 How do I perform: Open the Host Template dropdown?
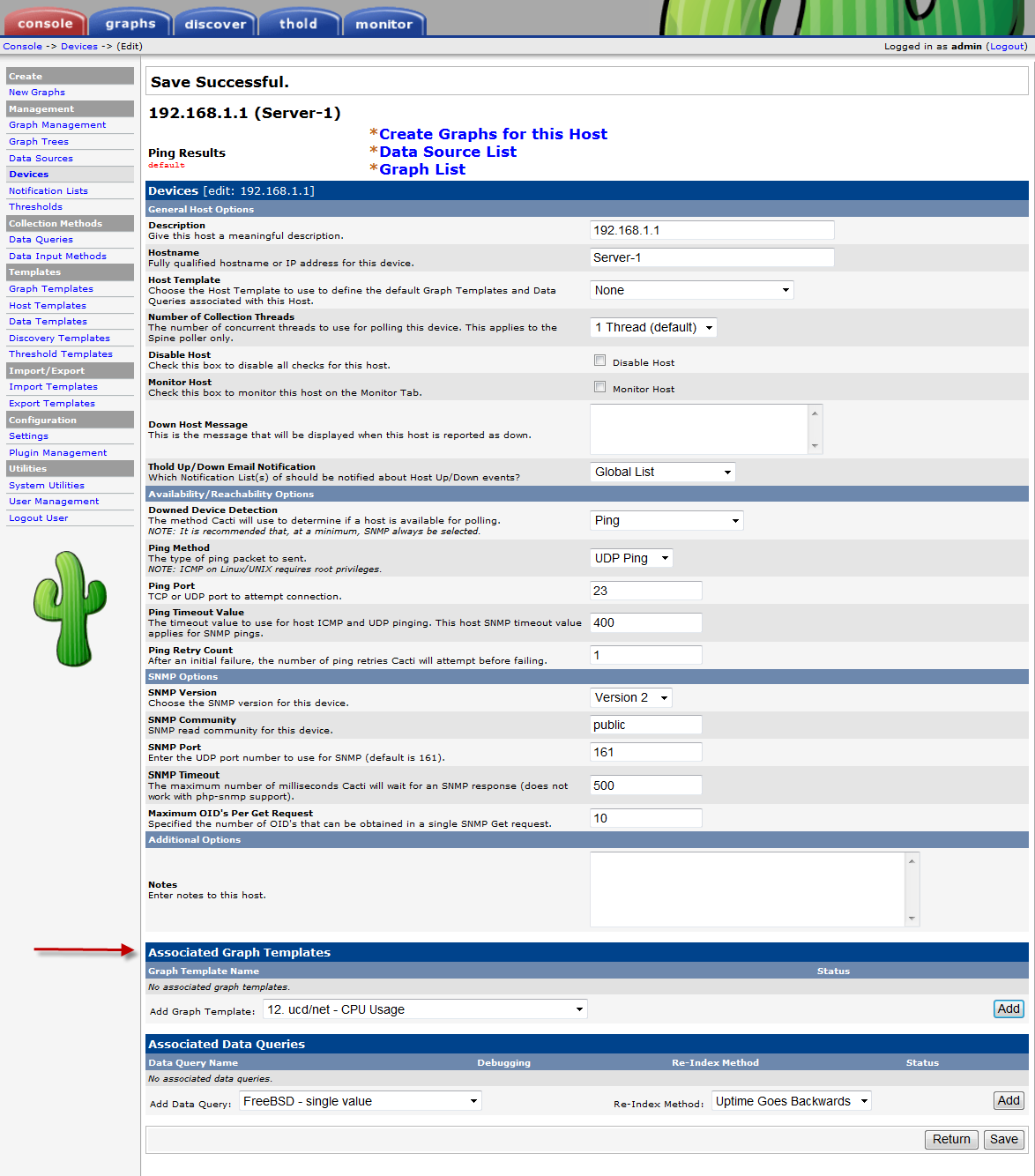click(692, 290)
